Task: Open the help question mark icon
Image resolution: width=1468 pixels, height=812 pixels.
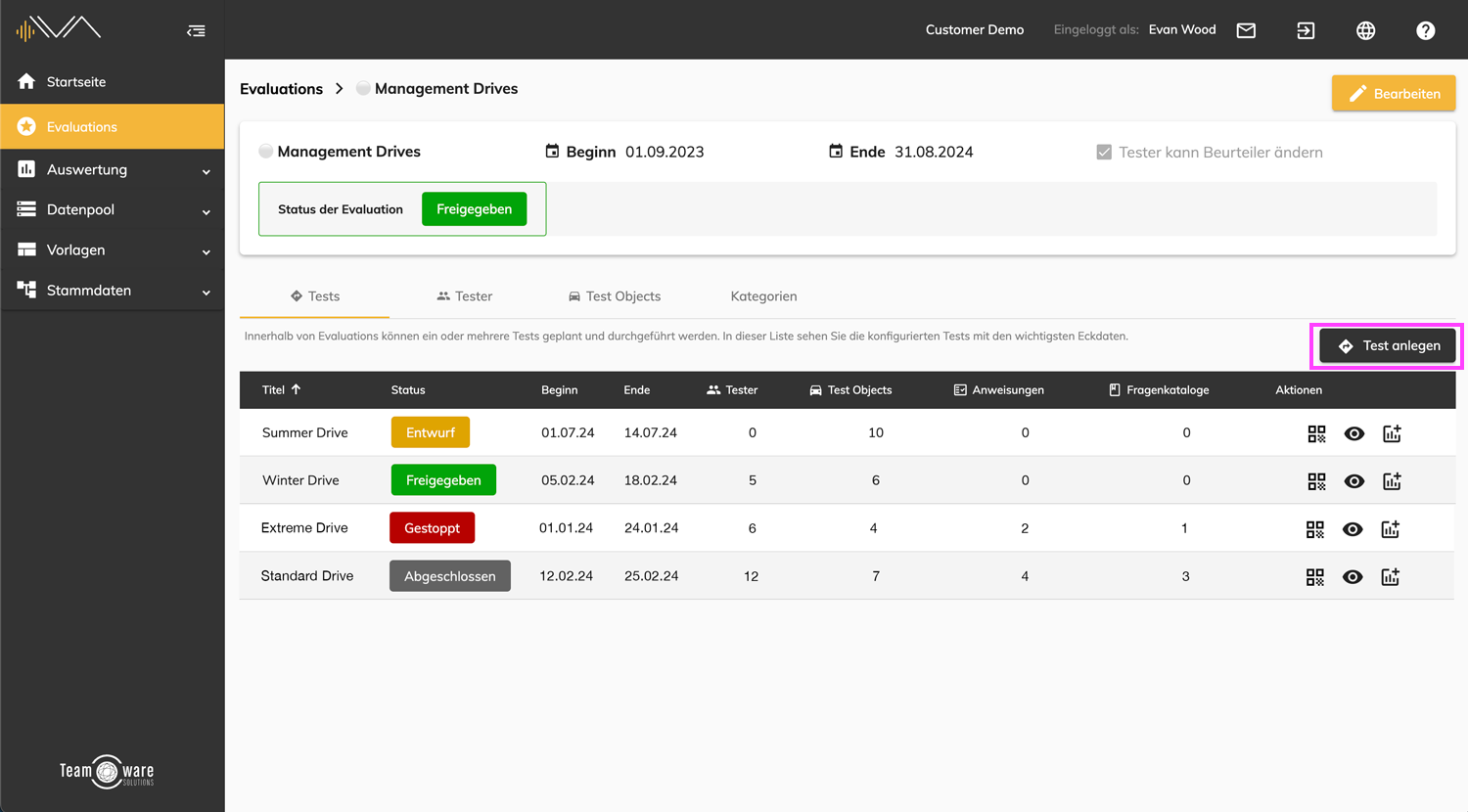Action: click(x=1425, y=30)
